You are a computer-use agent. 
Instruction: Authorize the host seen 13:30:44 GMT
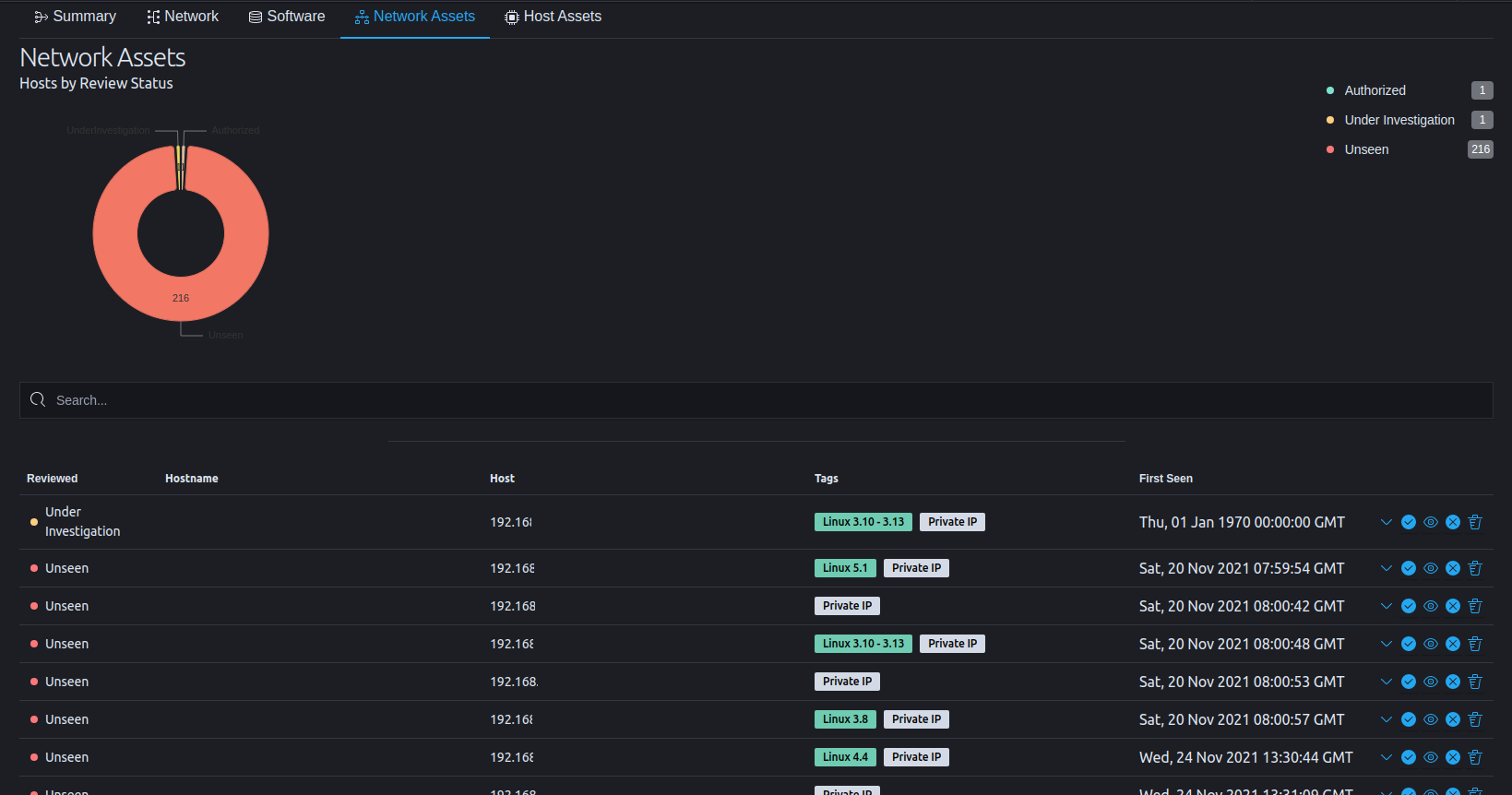click(x=1409, y=757)
